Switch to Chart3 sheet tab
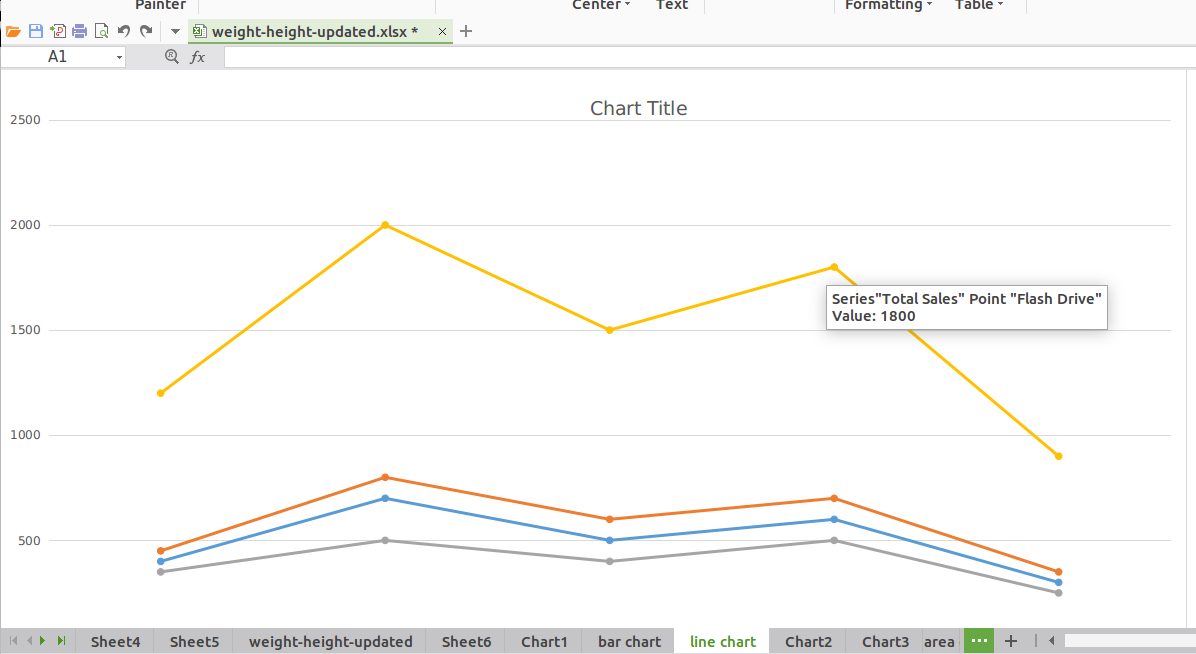Image resolution: width=1196 pixels, height=654 pixels. pyautogui.click(x=886, y=642)
